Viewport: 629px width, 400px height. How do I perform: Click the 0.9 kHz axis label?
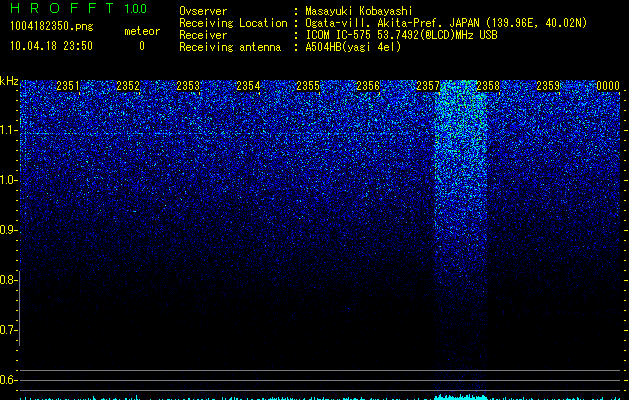click(9, 230)
